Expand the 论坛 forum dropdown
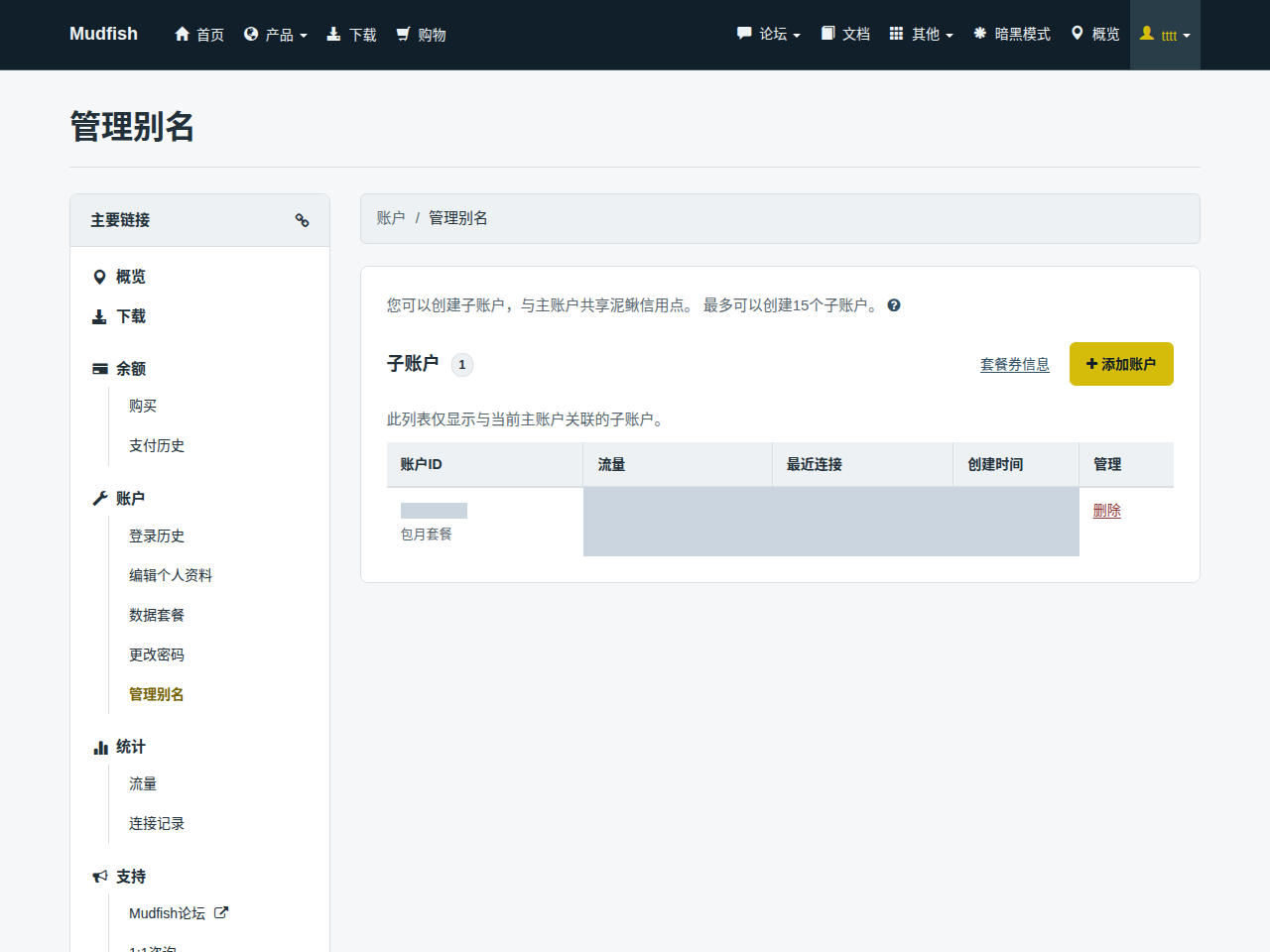Screen dimensions: 1270x952 point(769,35)
